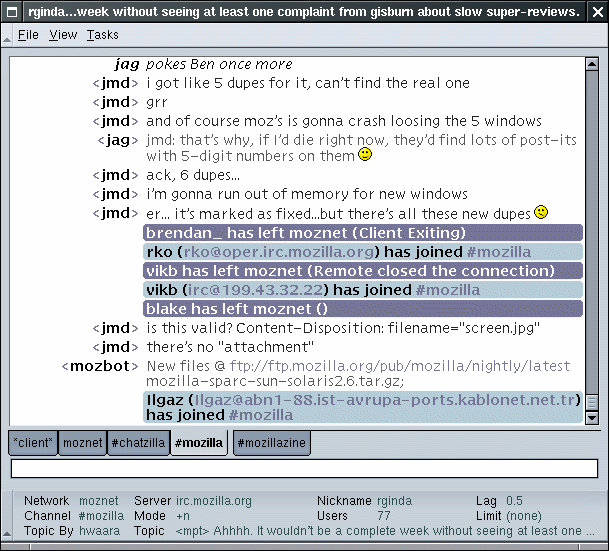Click the scrollbar down arrow

click(592, 418)
